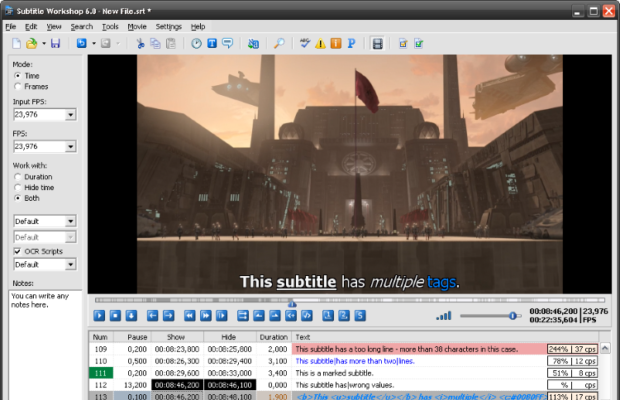
Task: Click the step-forward playback button
Action: [x=222, y=315]
